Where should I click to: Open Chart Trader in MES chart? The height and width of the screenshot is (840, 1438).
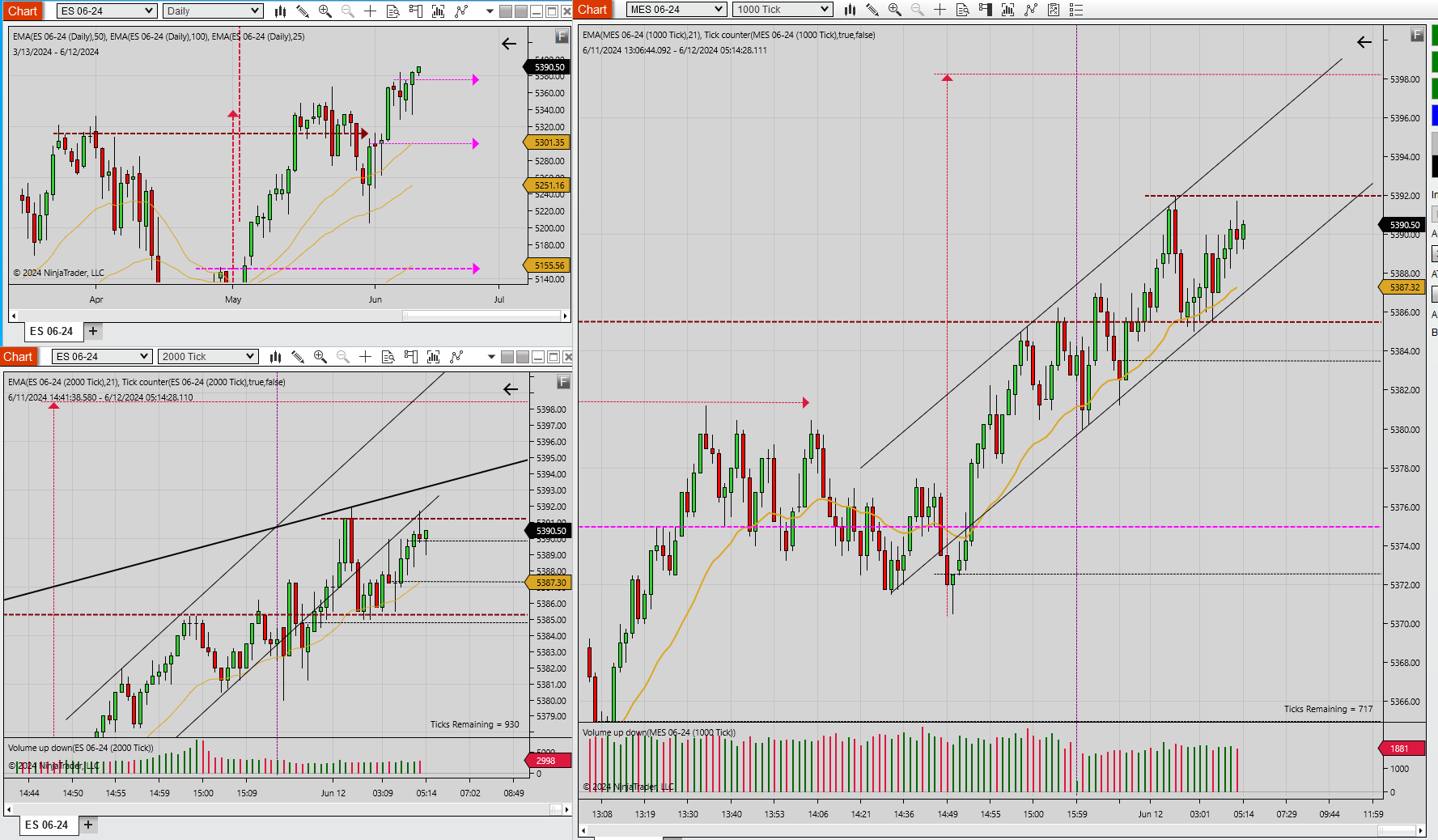click(985, 10)
